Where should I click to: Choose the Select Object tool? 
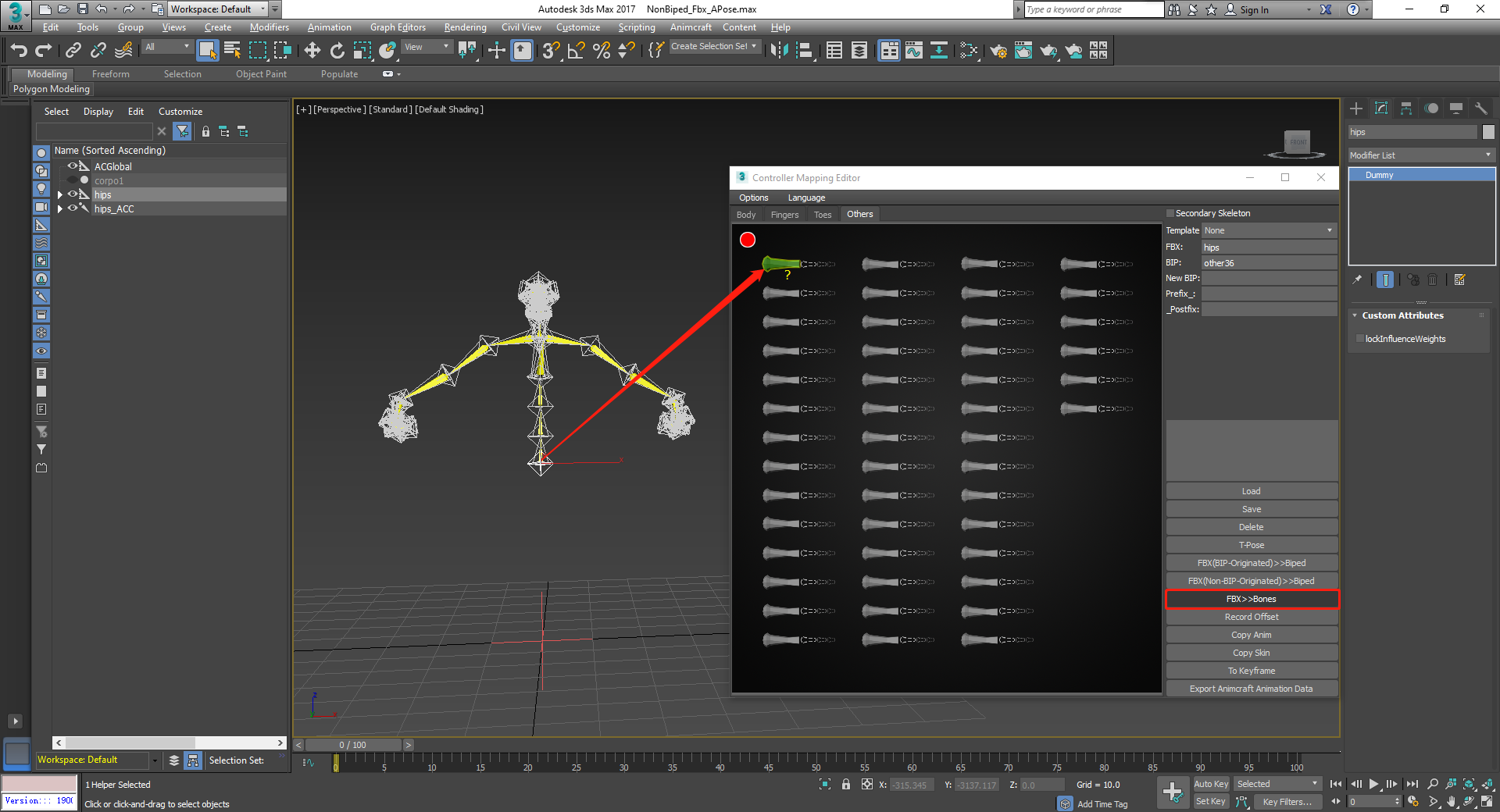[208, 51]
